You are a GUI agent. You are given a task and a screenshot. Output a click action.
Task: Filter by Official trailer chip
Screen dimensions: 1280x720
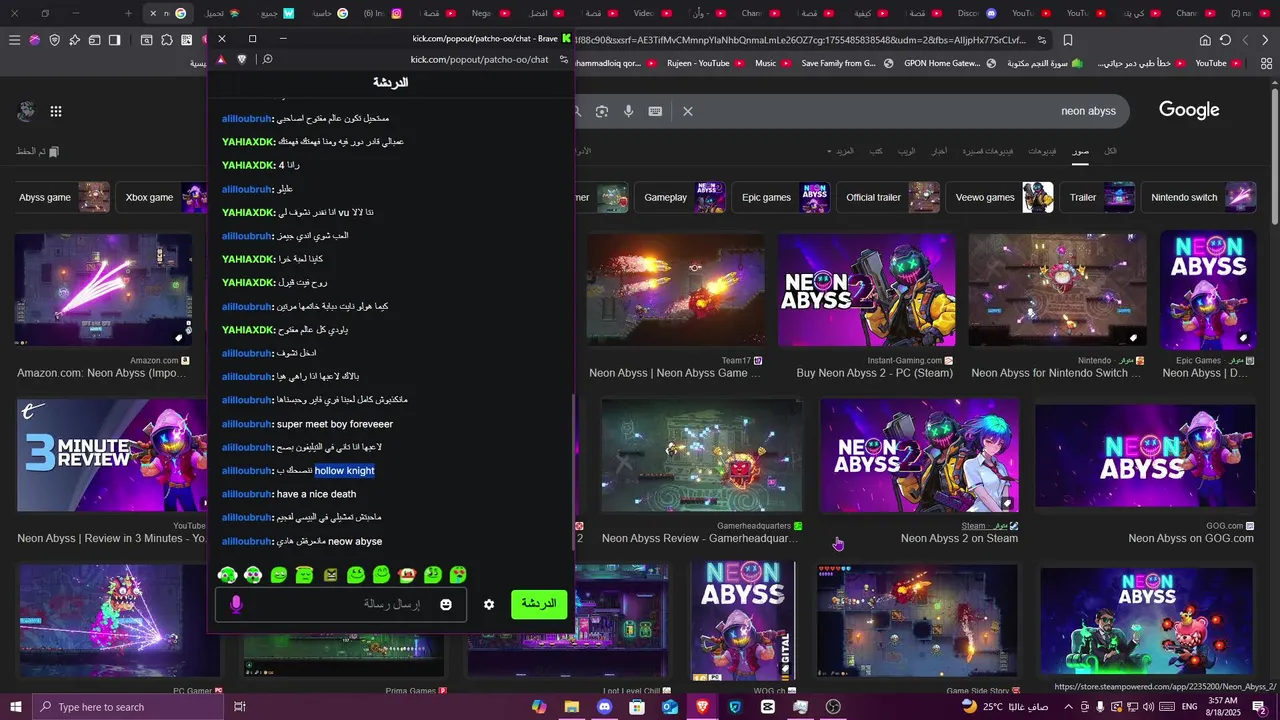coord(889,197)
